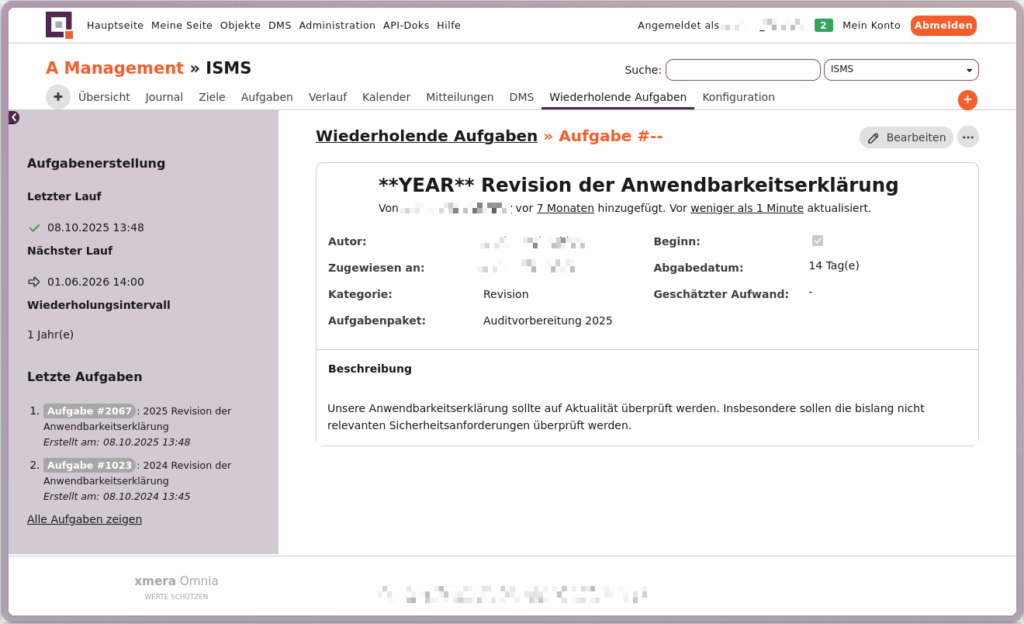Click the Abmelden logout button
This screenshot has width=1024, height=624.
(942, 25)
